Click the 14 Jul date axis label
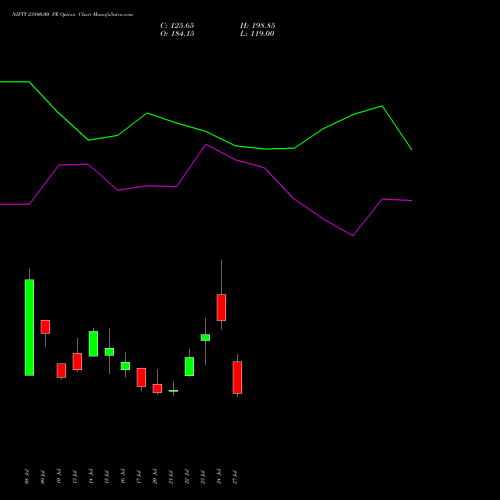Screen dimensions: 500x500 coord(91,477)
